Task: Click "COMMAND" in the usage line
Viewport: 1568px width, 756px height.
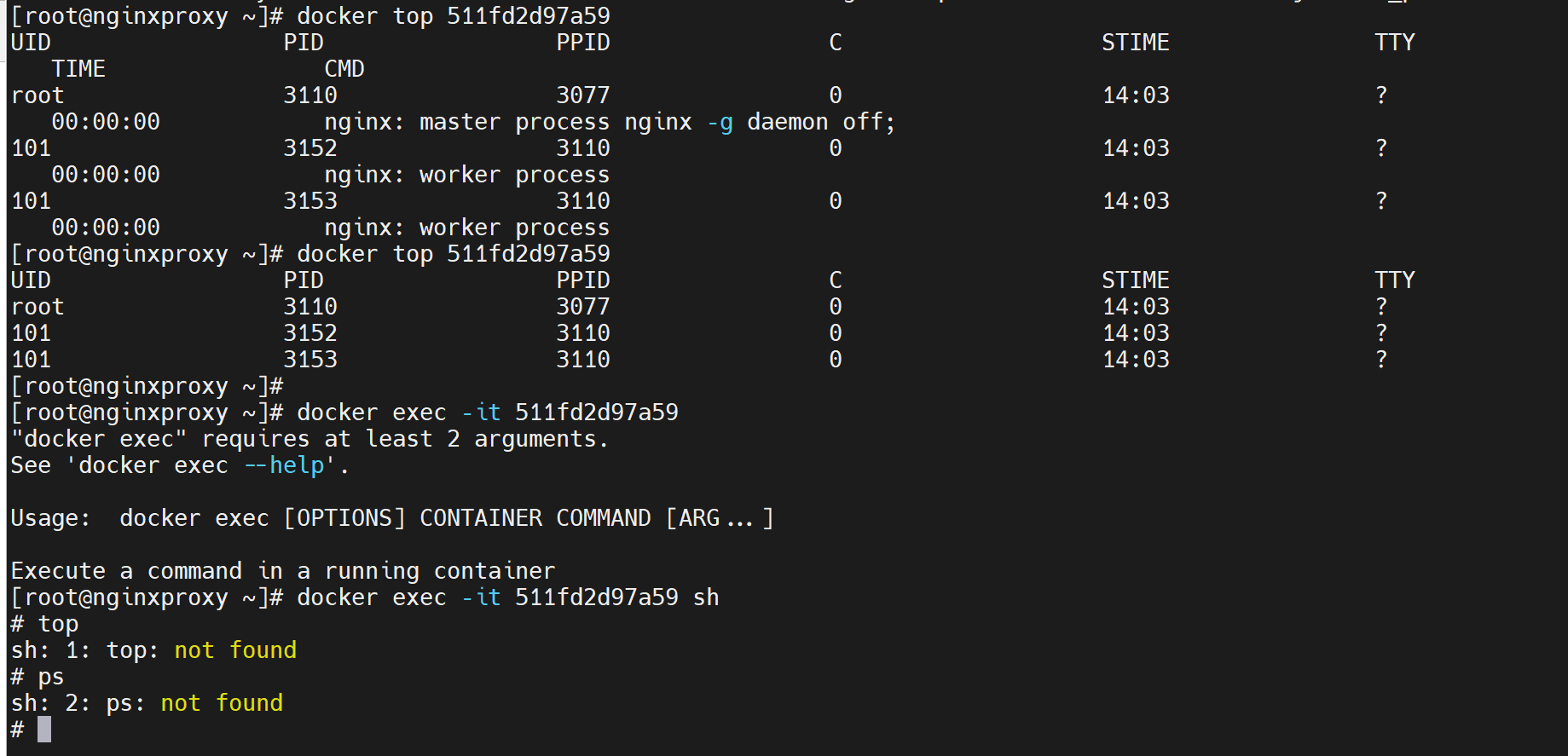Action: coord(604,518)
